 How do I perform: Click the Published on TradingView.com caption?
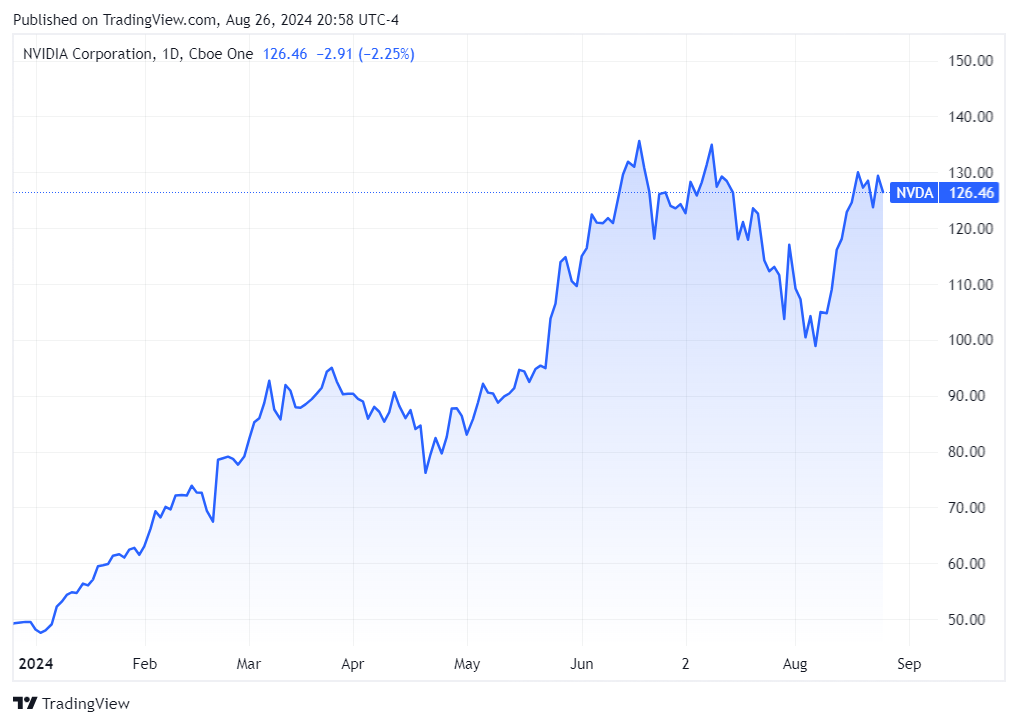pyautogui.click(x=206, y=20)
